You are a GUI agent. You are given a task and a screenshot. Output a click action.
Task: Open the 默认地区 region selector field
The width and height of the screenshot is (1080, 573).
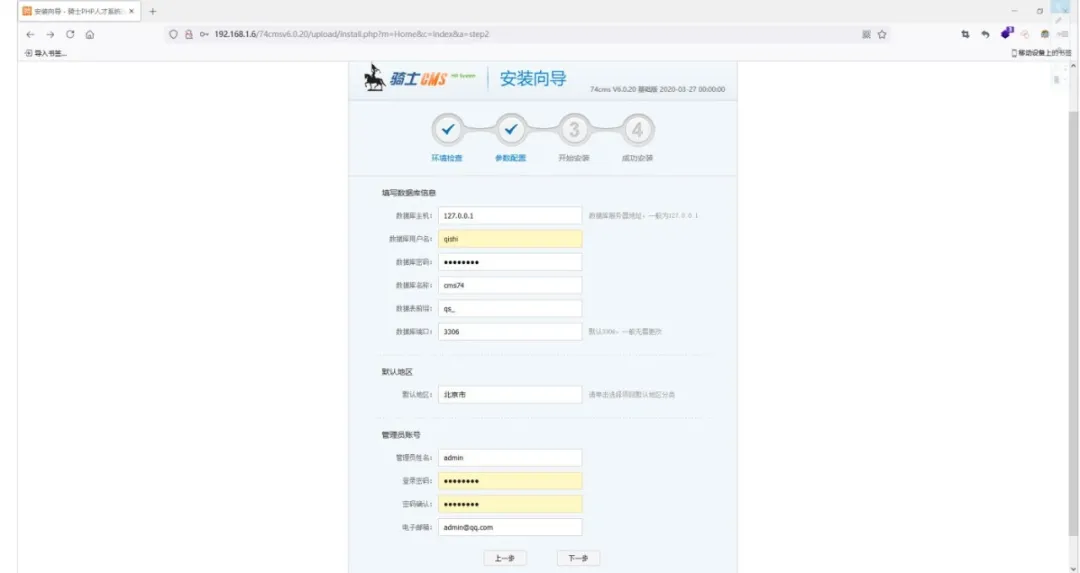pyautogui.click(x=510, y=395)
